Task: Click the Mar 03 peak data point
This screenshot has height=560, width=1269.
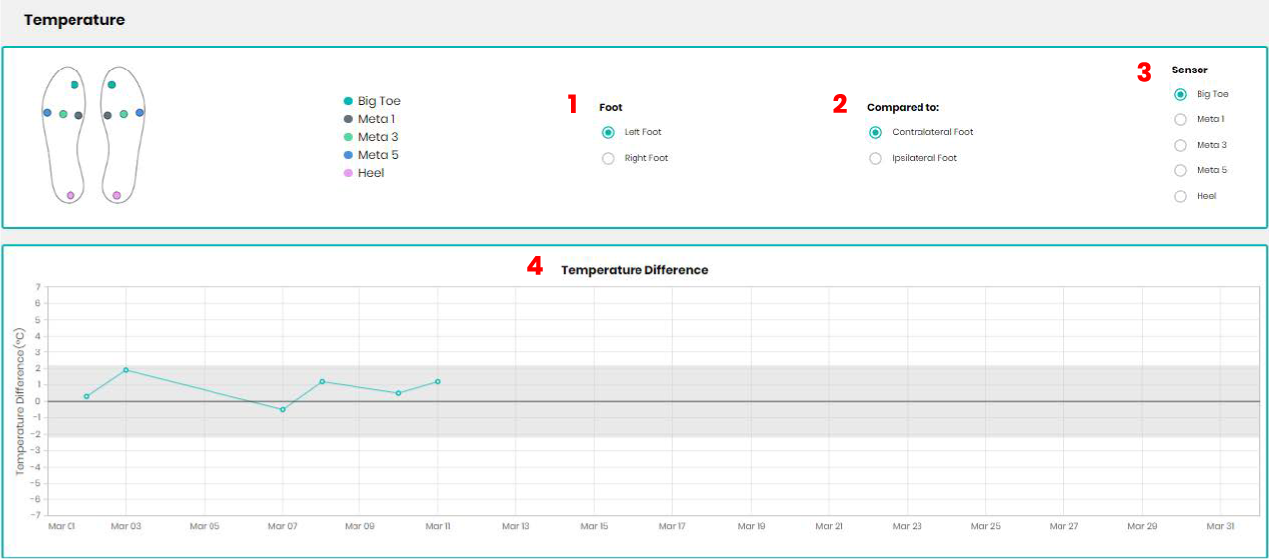Action: [x=126, y=370]
